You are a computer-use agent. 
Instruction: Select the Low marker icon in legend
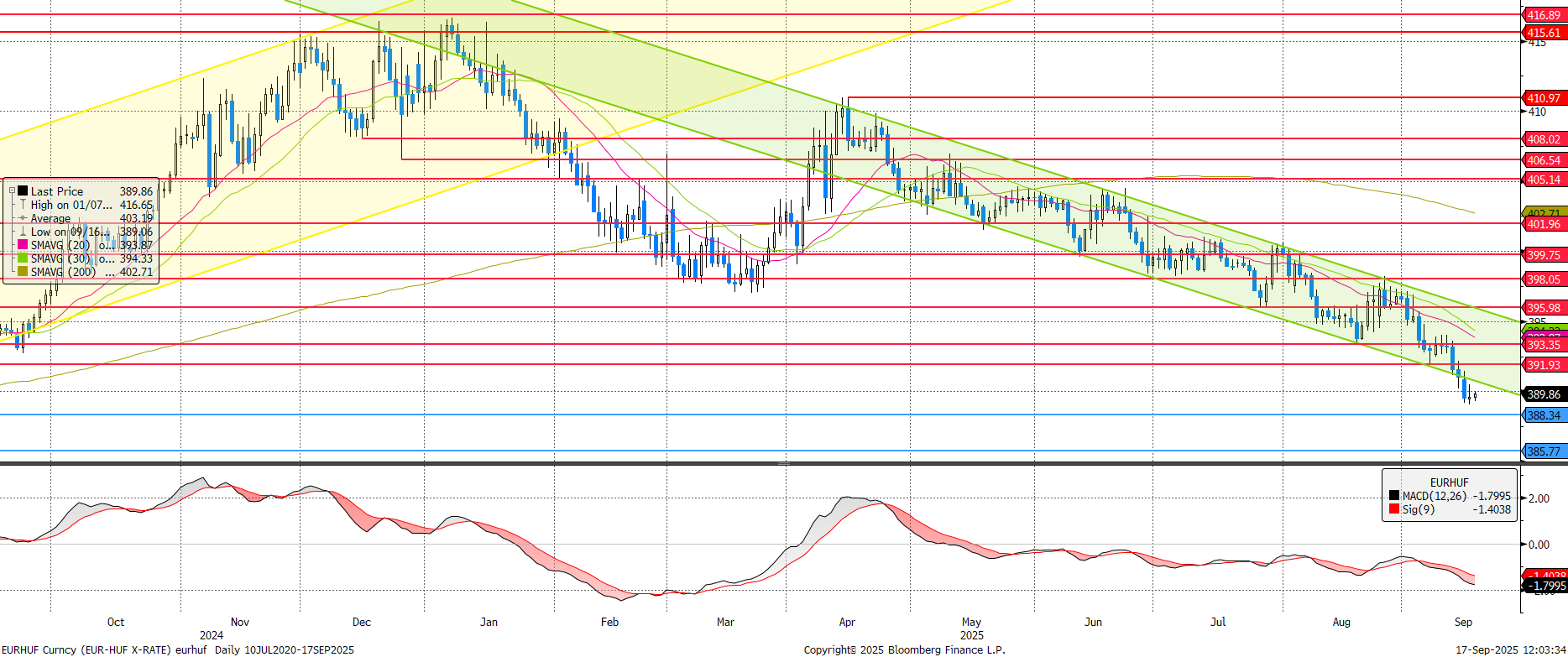coord(23,232)
